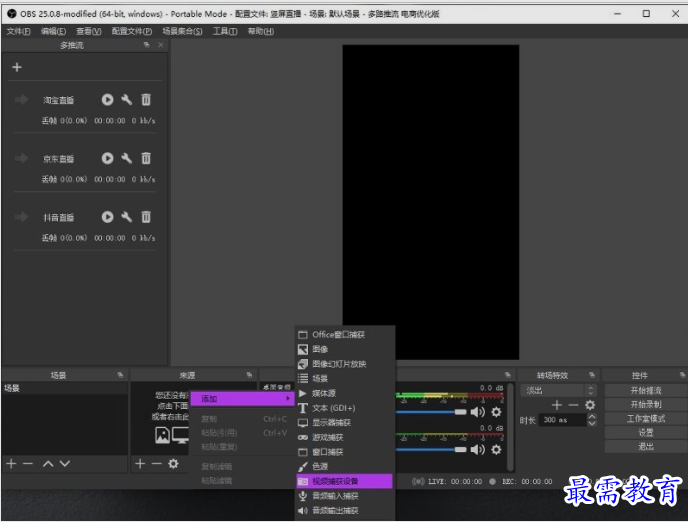The height and width of the screenshot is (522, 688).
Task: Select 视频捕获设备 video capture device
Action: (x=344, y=481)
